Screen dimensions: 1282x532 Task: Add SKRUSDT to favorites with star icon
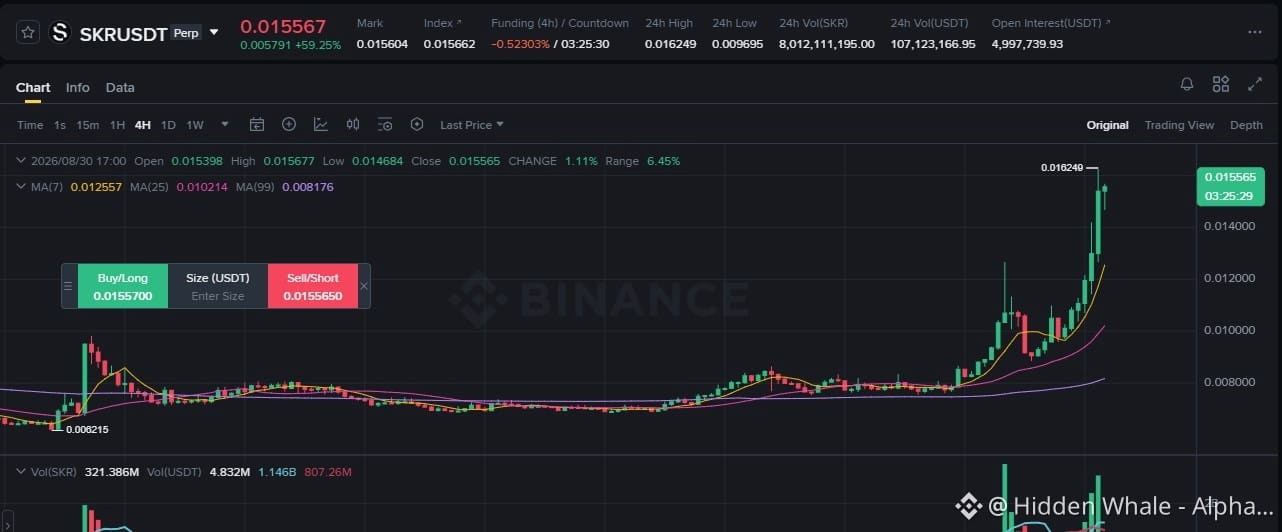click(x=28, y=33)
